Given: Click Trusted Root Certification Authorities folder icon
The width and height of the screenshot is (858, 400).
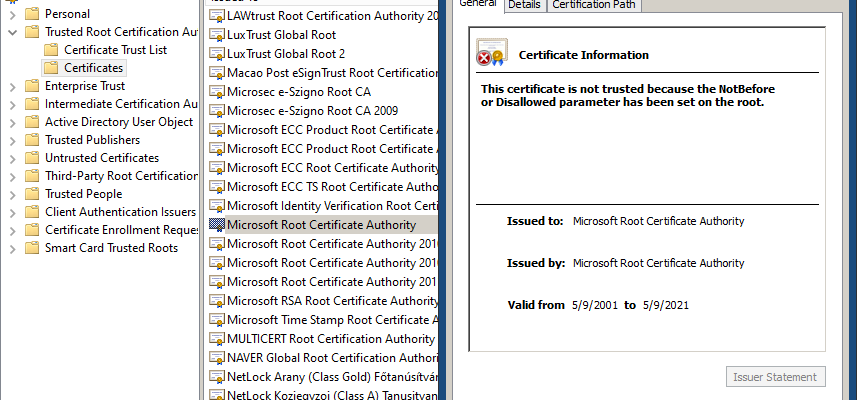Looking at the screenshot, I should click(33, 32).
